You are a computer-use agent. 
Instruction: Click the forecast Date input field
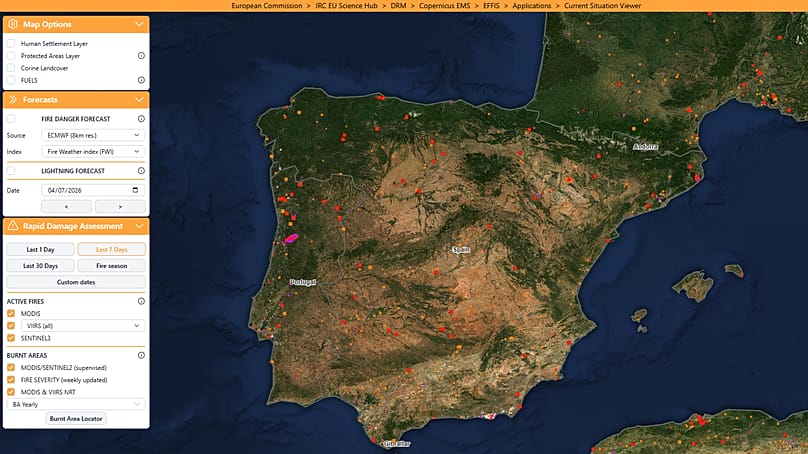[93, 190]
